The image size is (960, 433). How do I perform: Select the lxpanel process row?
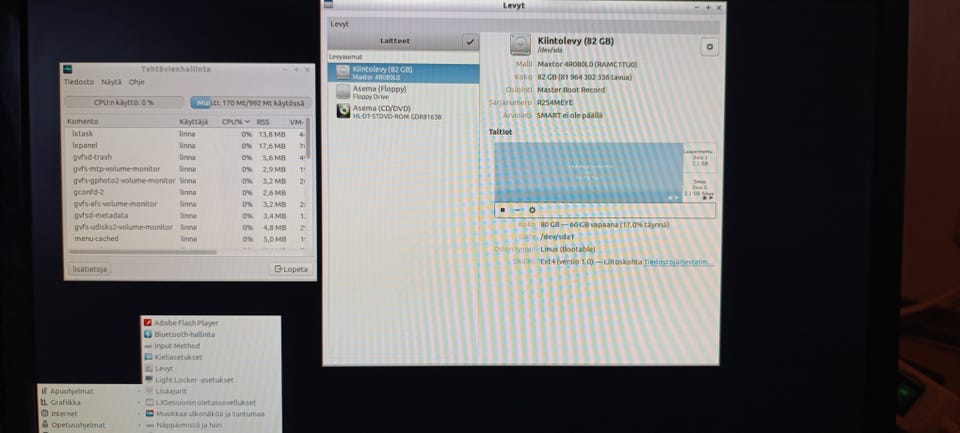coord(185,146)
